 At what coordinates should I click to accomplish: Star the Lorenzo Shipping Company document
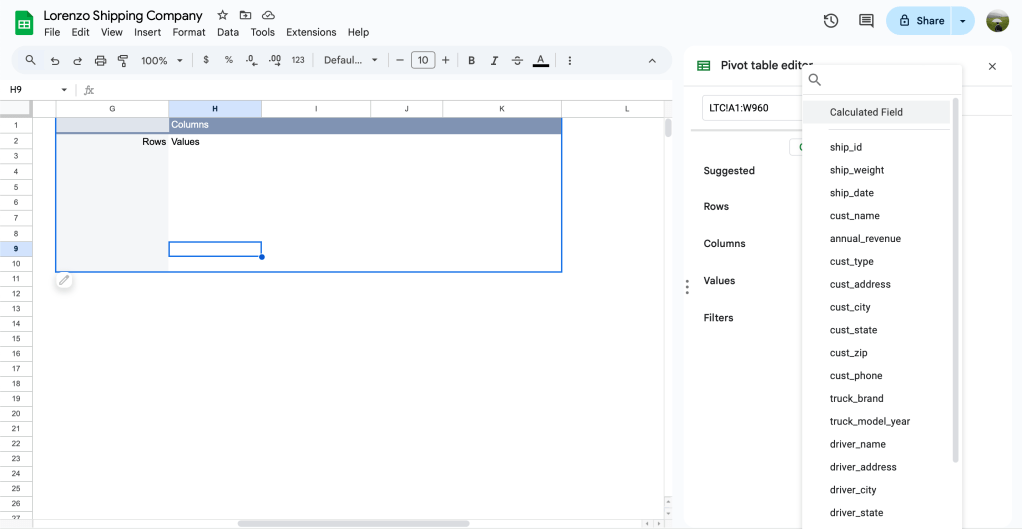click(222, 15)
